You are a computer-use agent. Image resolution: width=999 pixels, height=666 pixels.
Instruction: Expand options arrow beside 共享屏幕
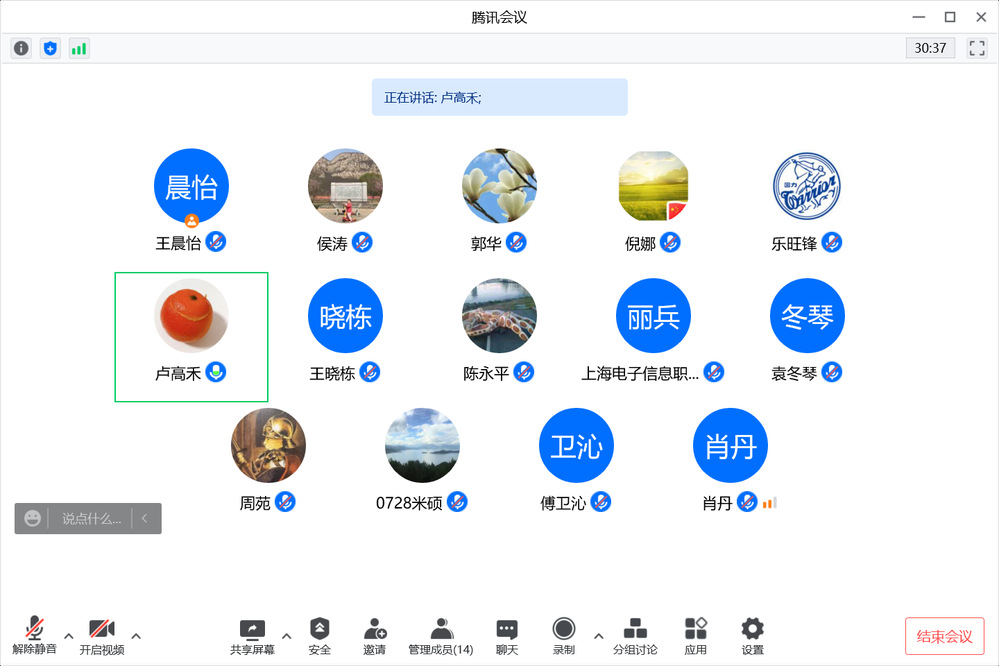287,636
